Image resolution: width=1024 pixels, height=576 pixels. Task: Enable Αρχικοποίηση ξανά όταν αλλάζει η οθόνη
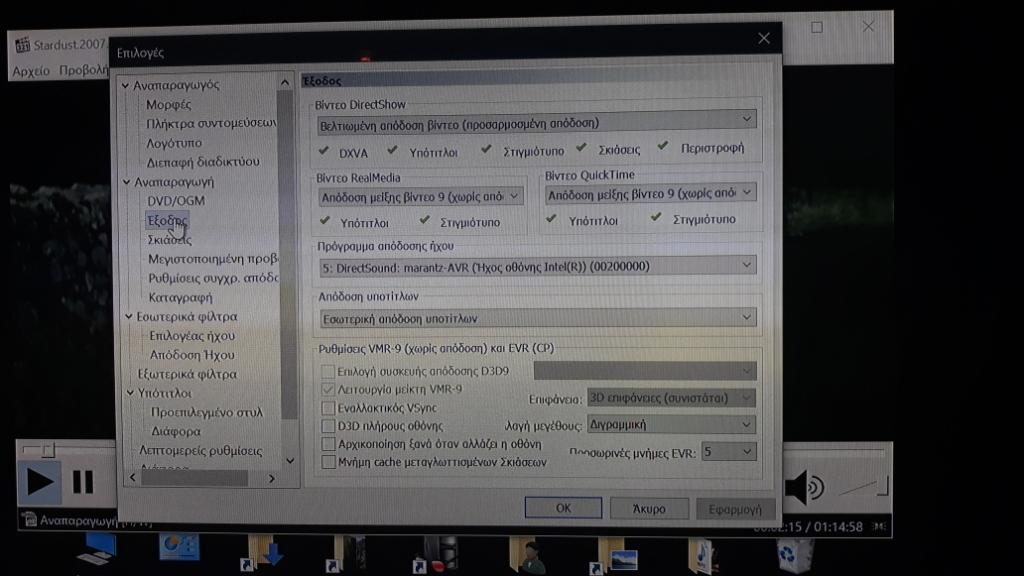tap(328, 444)
